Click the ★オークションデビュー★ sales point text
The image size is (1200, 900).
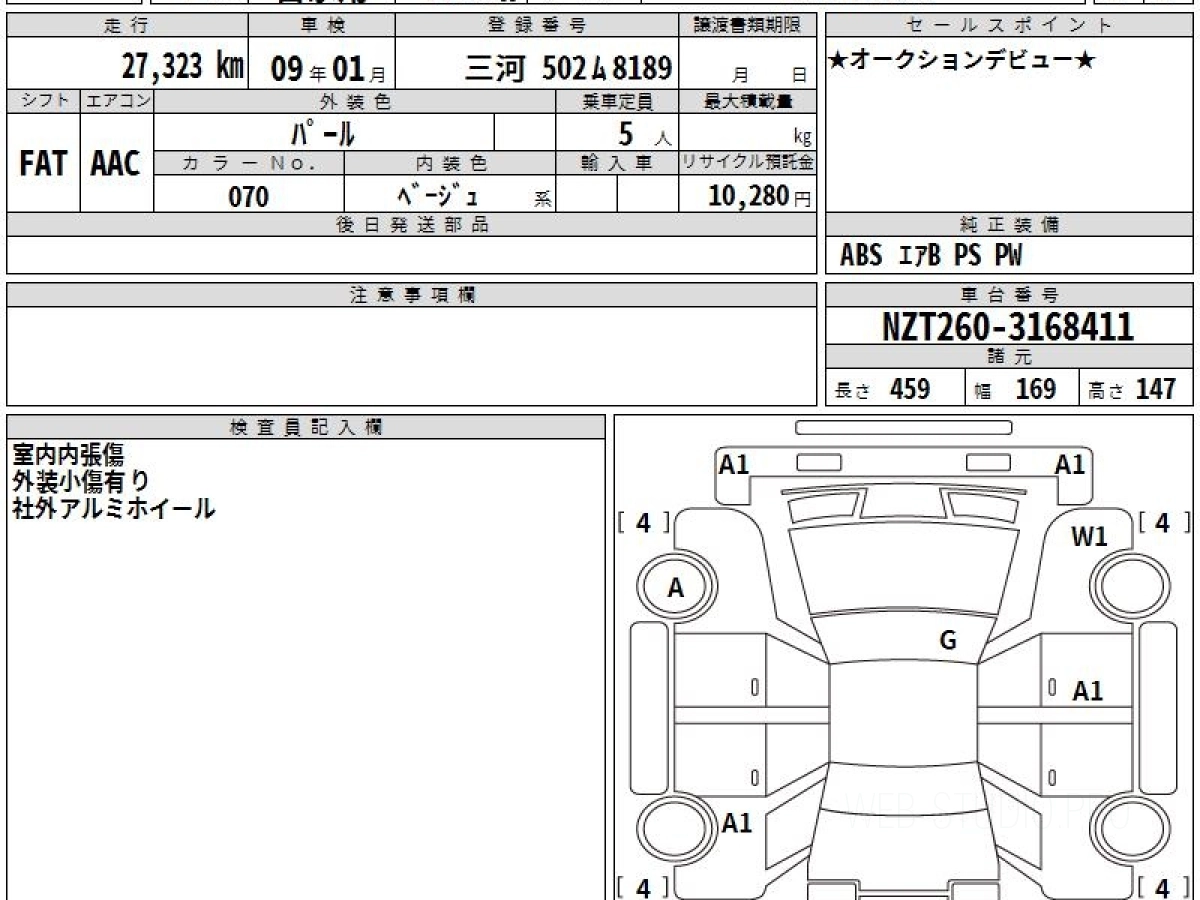(x=962, y=61)
